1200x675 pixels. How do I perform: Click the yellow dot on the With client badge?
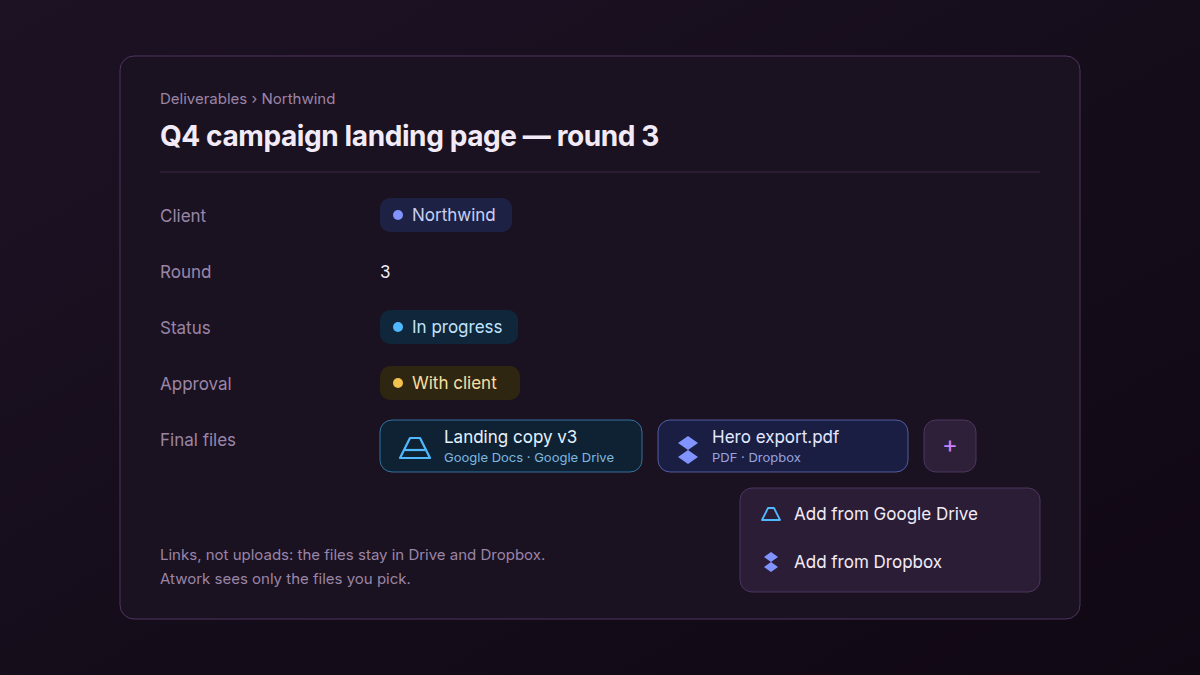(x=398, y=383)
